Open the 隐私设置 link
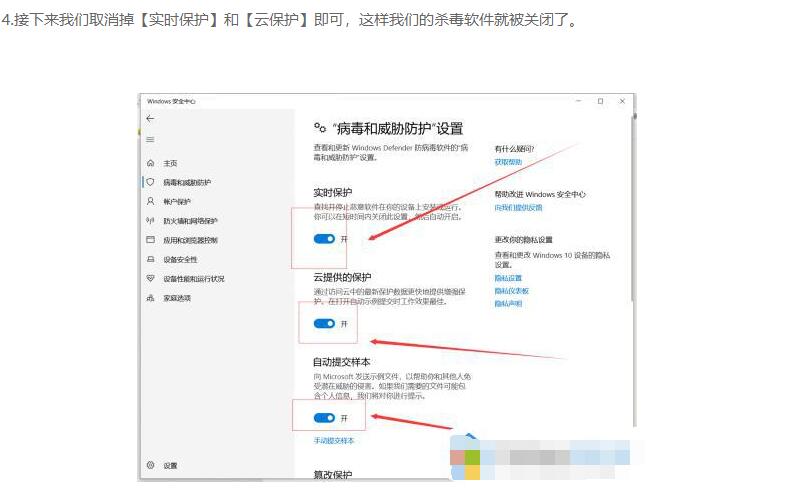 pyautogui.click(x=508, y=278)
